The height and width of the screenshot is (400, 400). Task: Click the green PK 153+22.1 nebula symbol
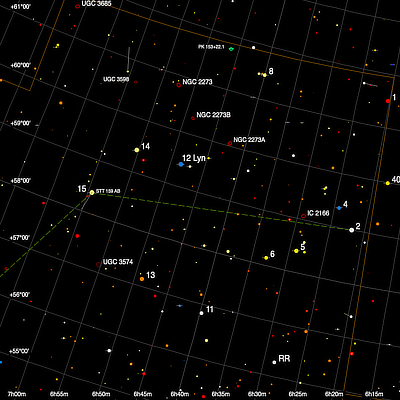click(x=231, y=49)
